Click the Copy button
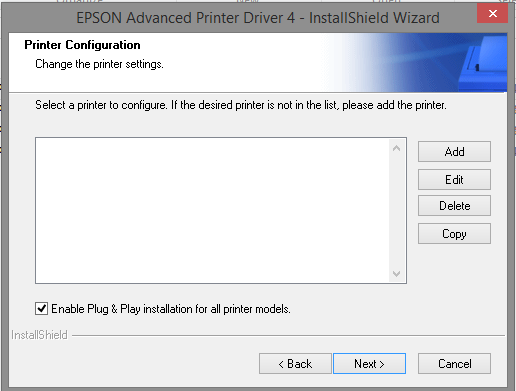The height and width of the screenshot is (391, 516). 454,234
